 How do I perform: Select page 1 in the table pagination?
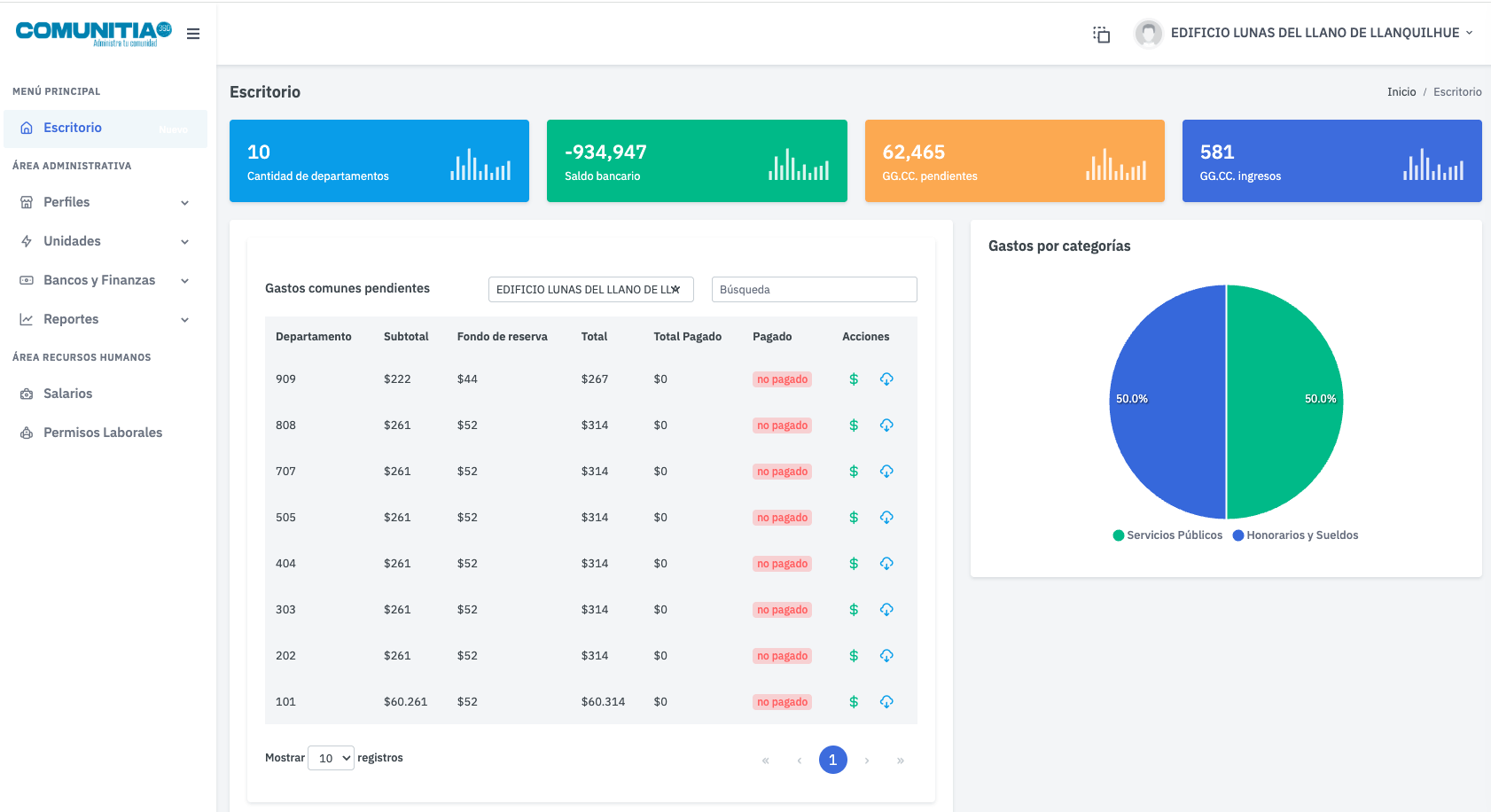coord(832,760)
